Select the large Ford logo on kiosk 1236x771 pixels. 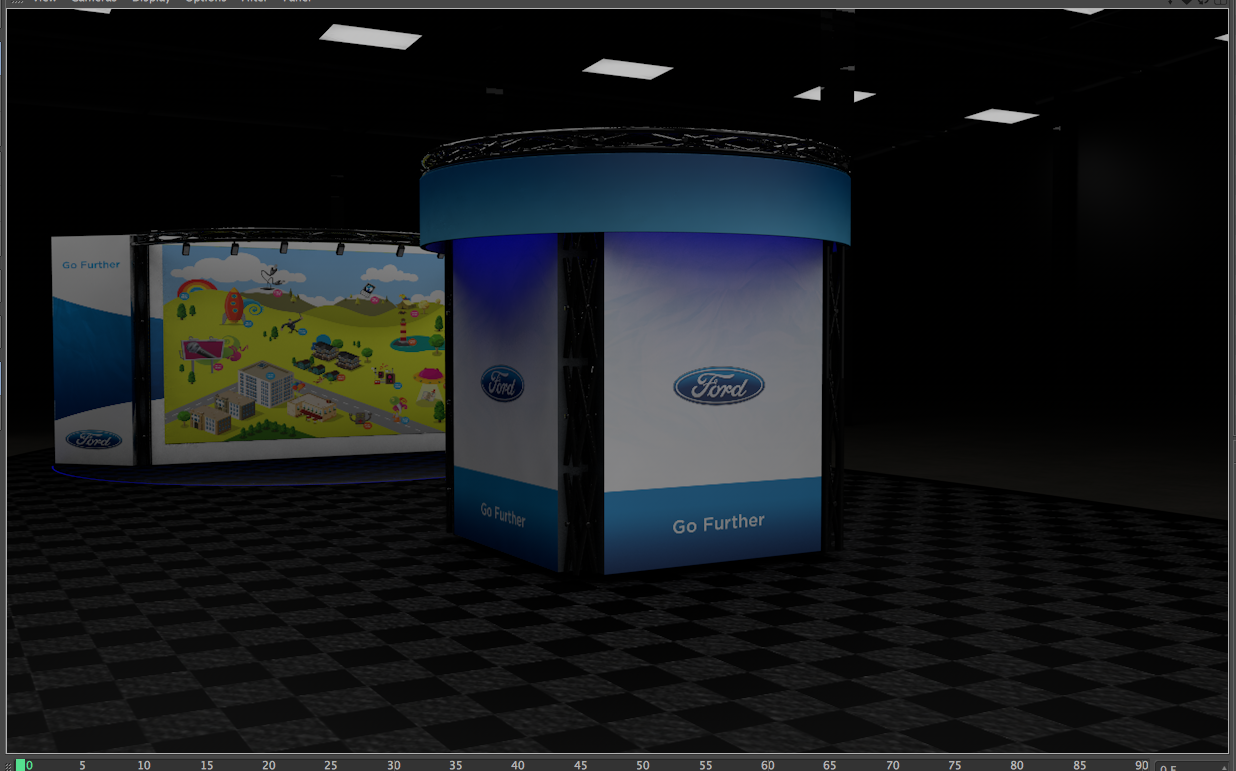click(718, 386)
